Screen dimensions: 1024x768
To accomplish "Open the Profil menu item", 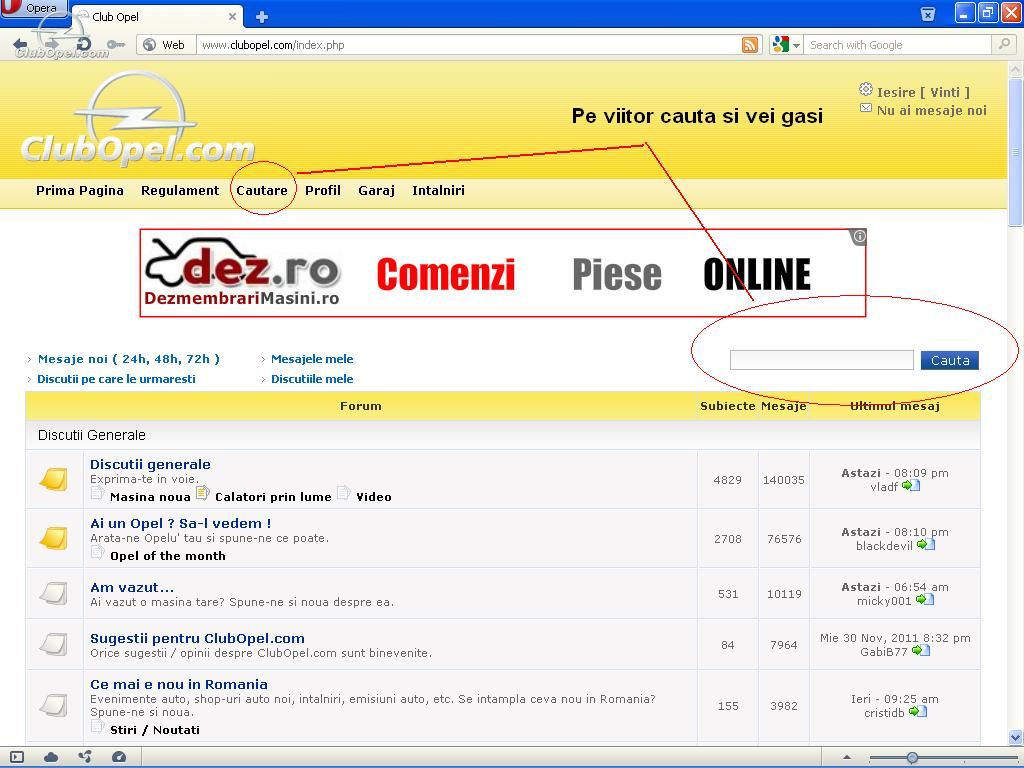I will pos(323,191).
